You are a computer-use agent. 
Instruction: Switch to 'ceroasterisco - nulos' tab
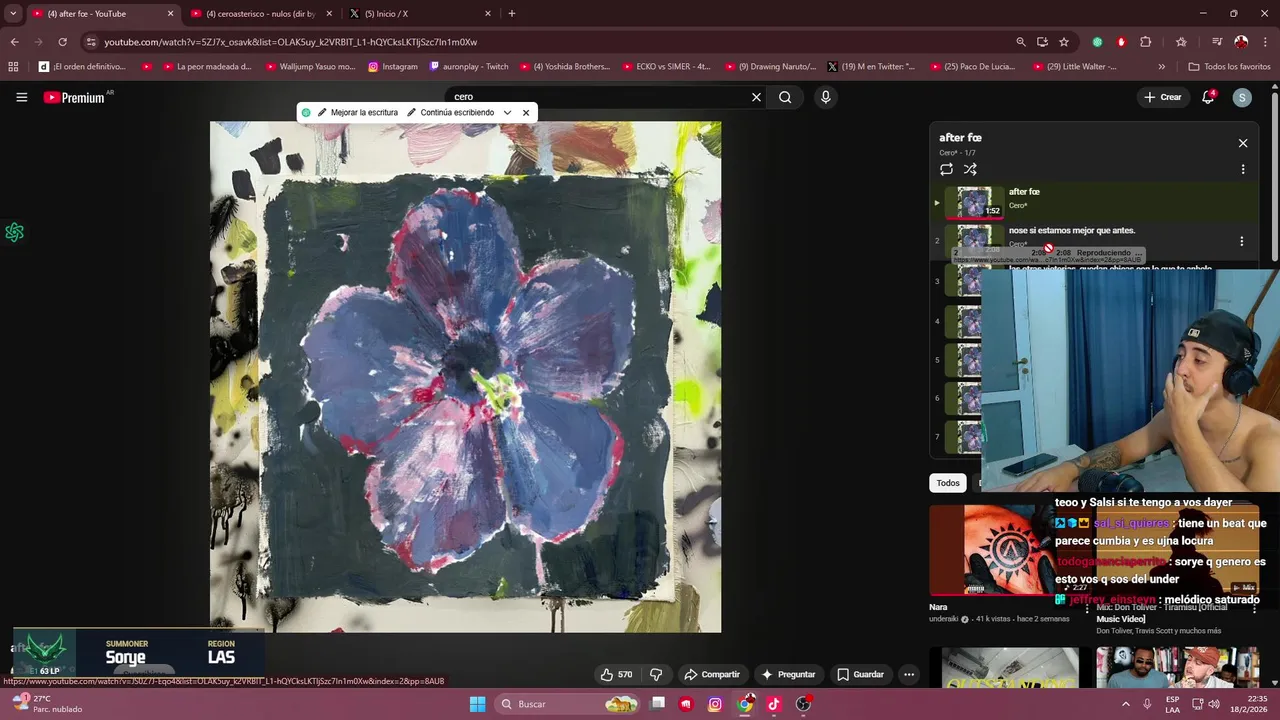(x=260, y=13)
